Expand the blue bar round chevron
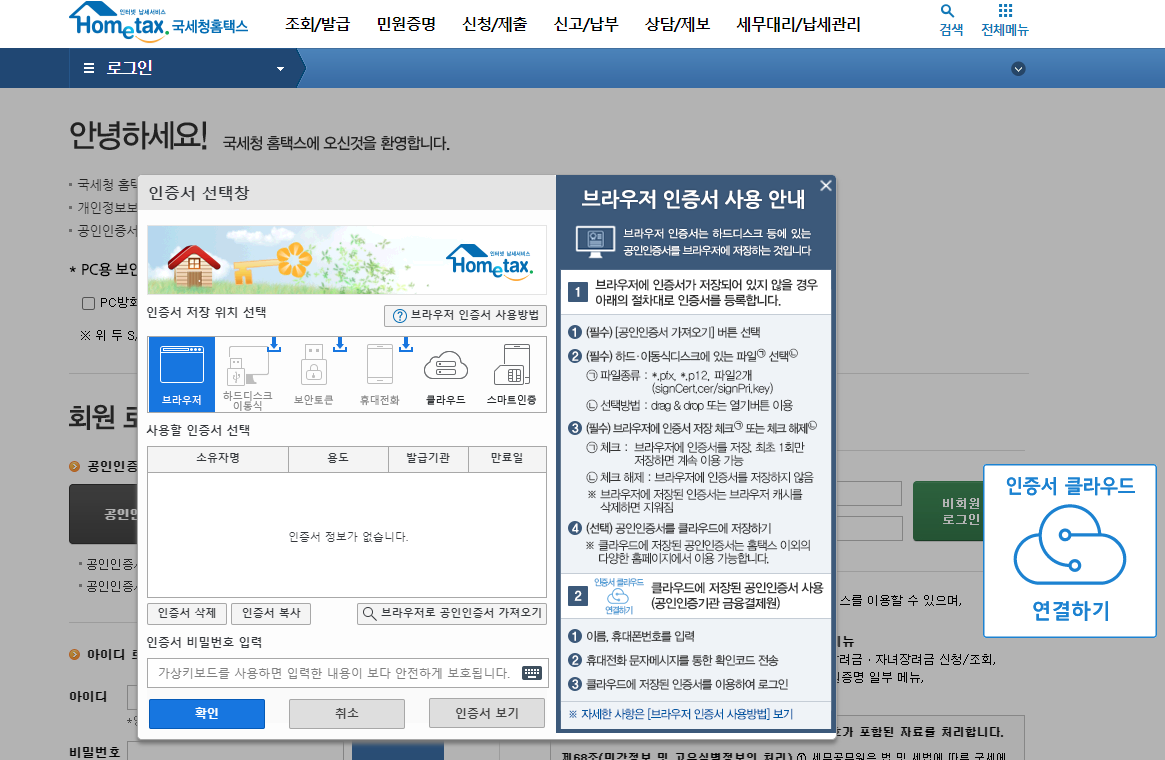This screenshot has height=760, width=1165. point(1018,69)
